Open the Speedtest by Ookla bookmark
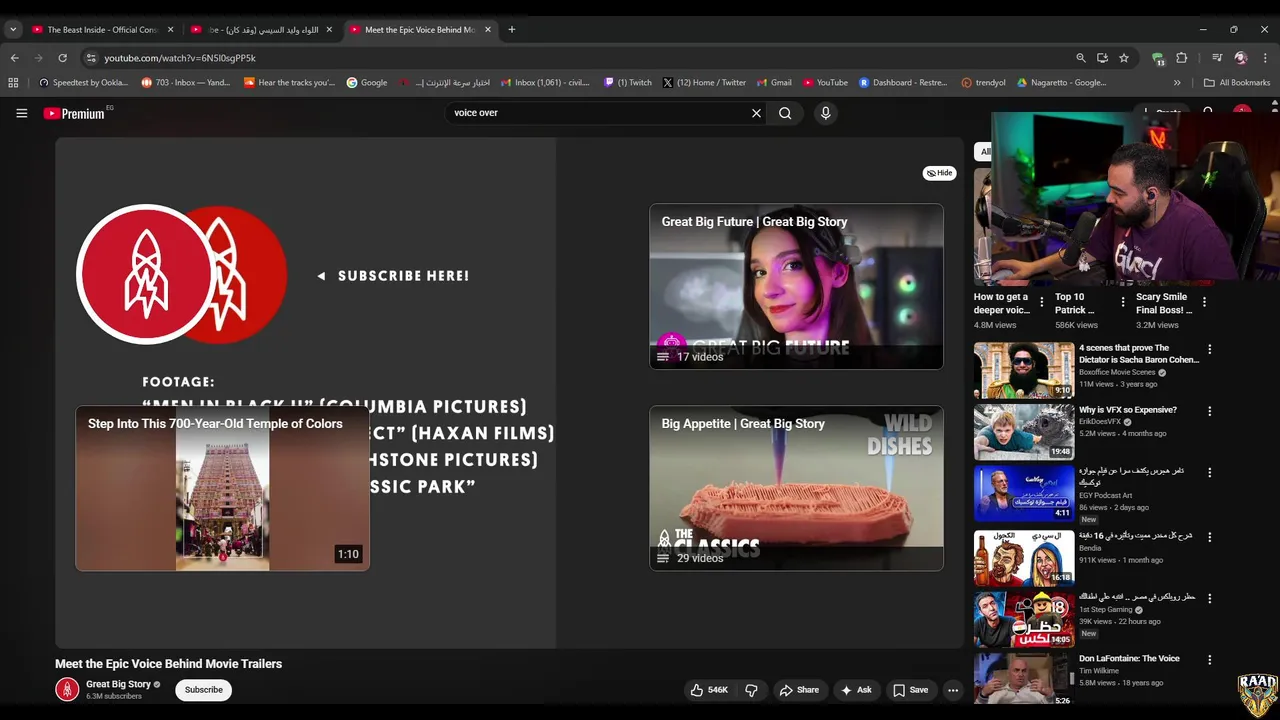This screenshot has height=720, width=1280. point(84,83)
